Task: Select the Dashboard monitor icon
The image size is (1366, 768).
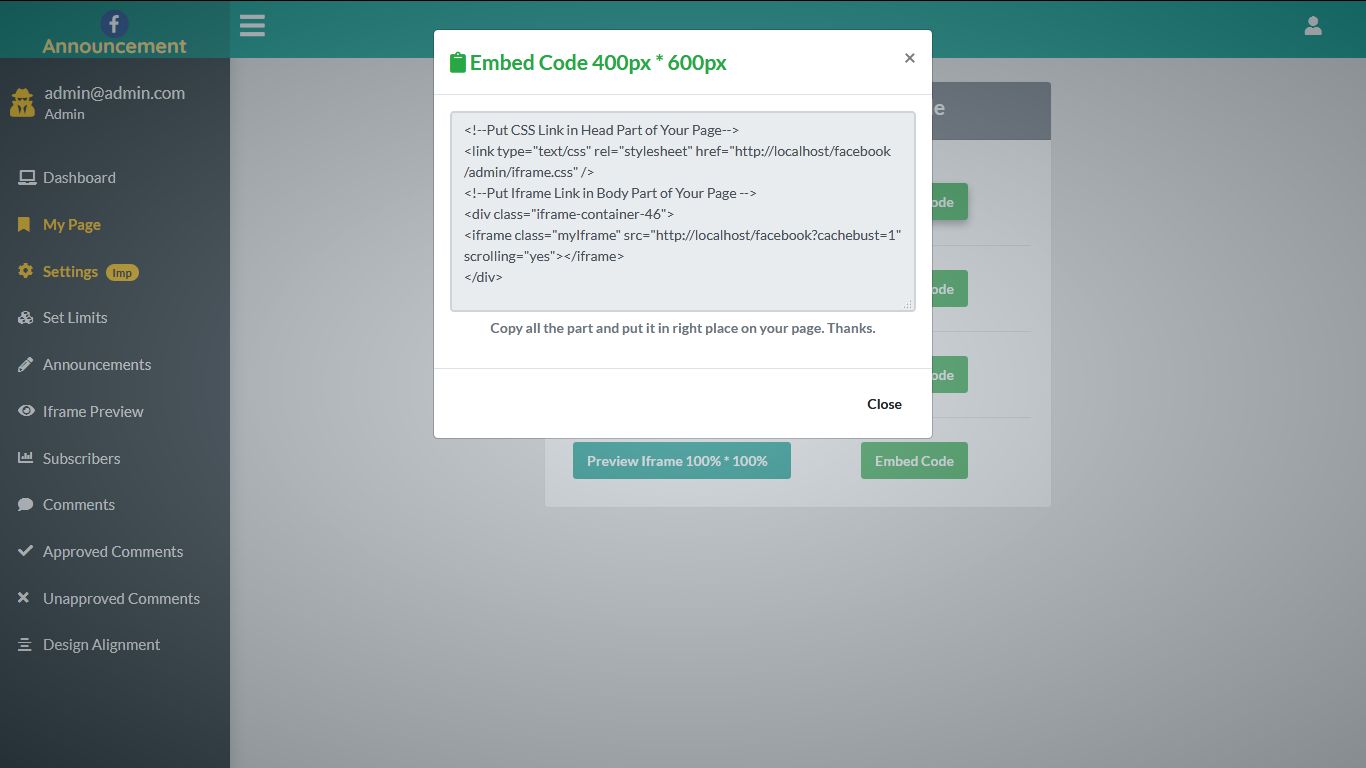Action: pyautogui.click(x=25, y=176)
